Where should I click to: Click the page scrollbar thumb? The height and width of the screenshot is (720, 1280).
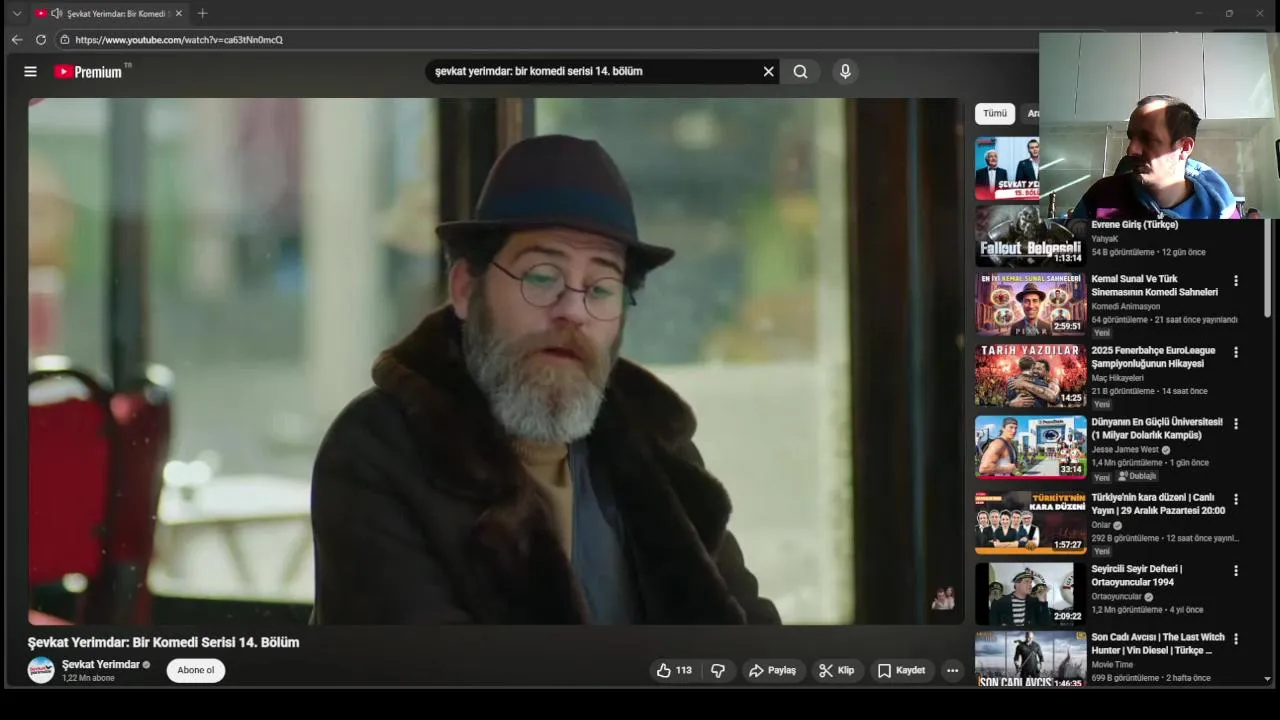click(1268, 268)
